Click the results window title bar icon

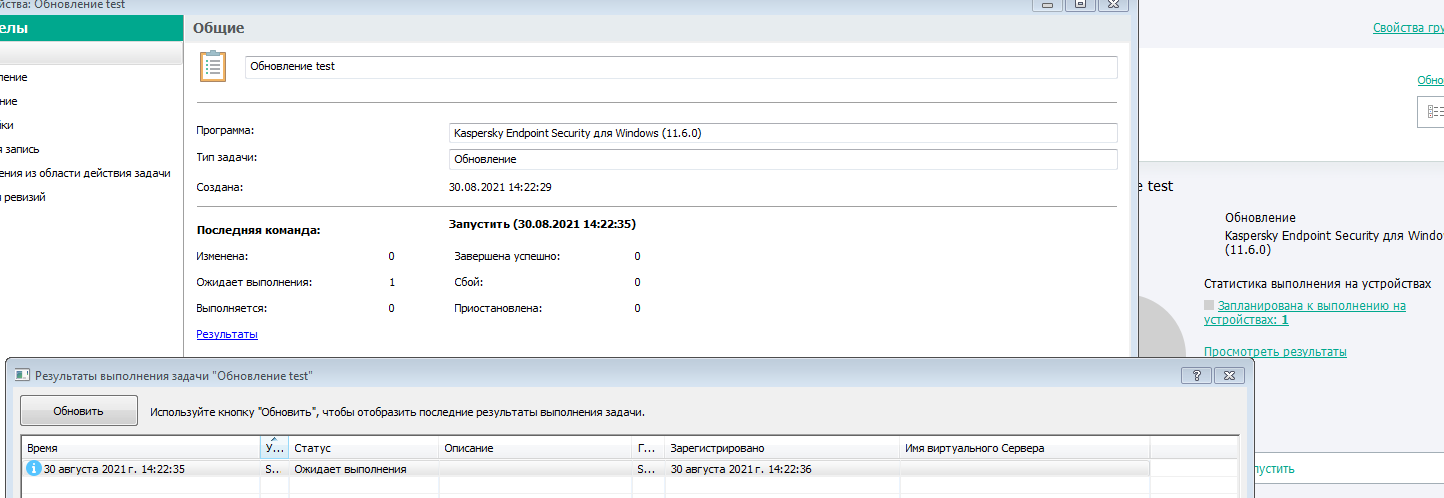[22, 375]
